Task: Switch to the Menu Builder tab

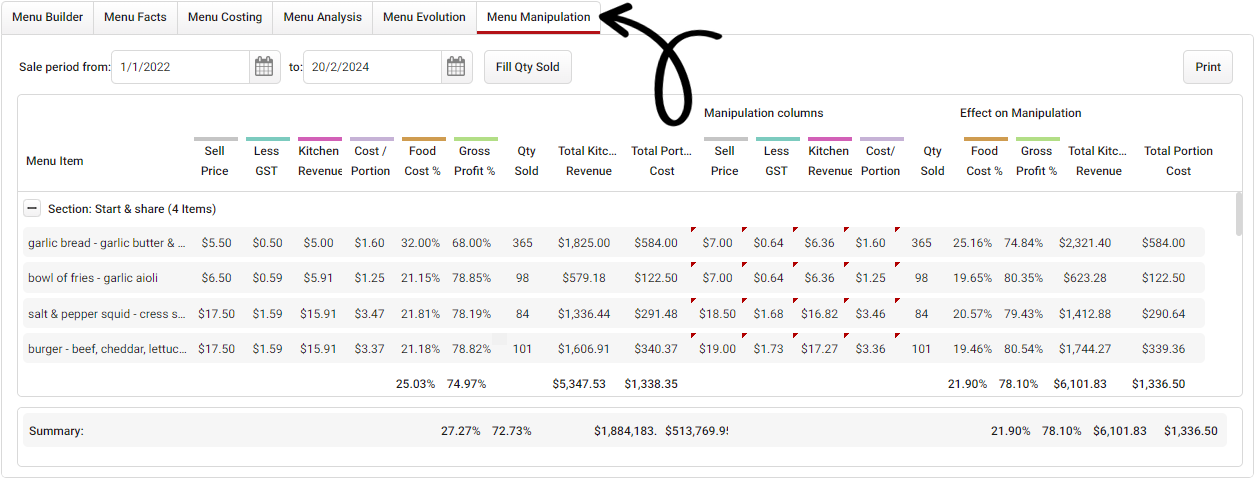Action: [48, 17]
